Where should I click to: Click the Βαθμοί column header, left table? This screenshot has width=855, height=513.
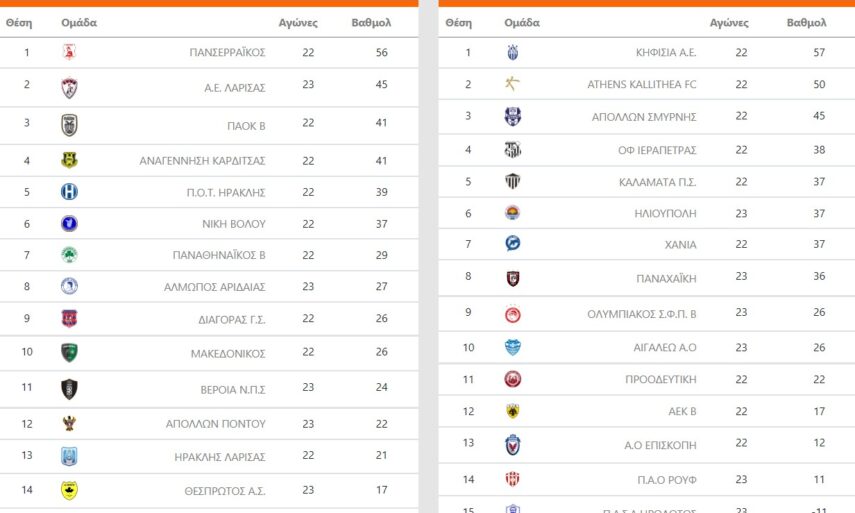[x=372, y=22]
